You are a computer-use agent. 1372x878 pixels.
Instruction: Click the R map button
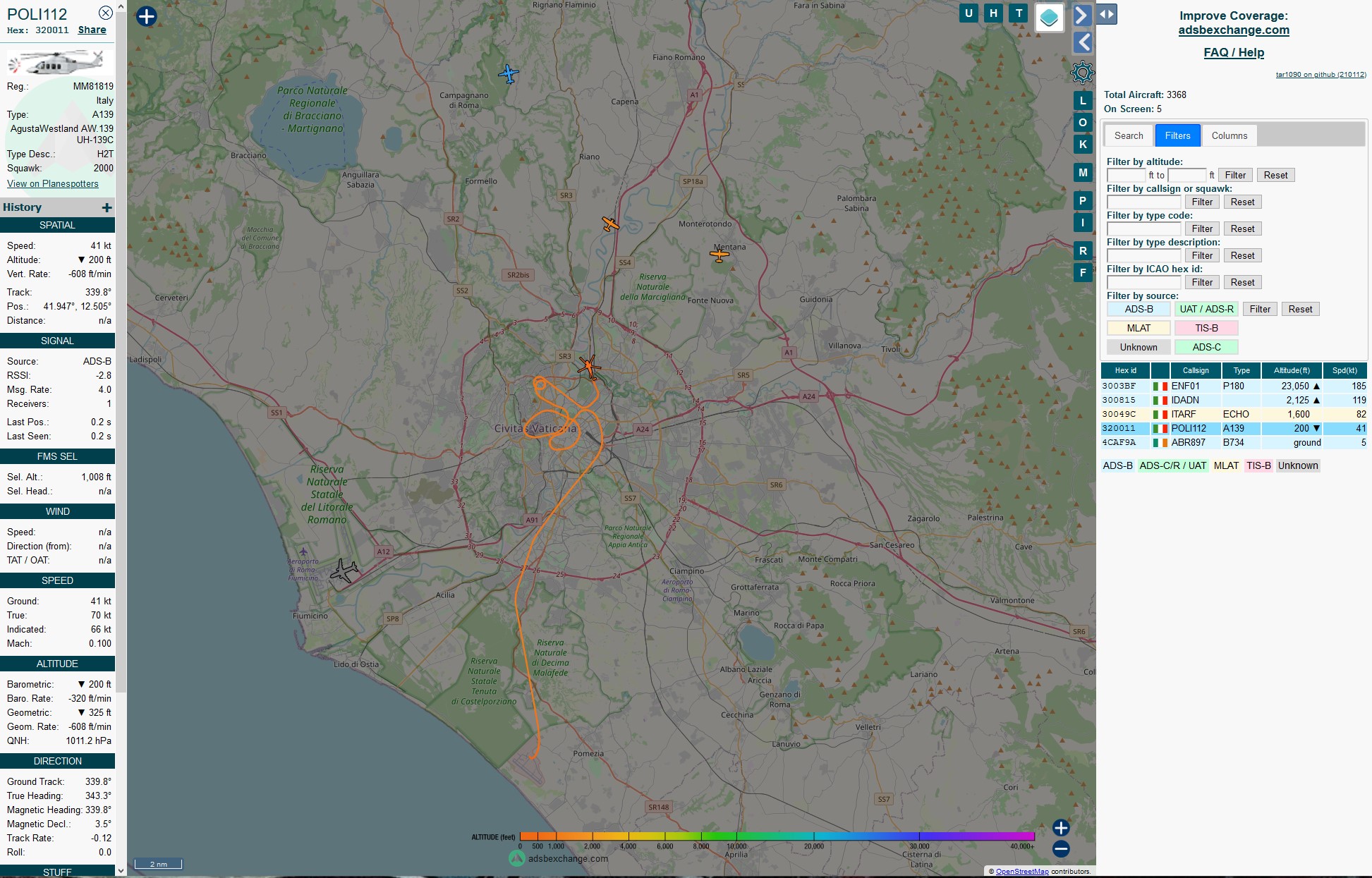point(1083,251)
